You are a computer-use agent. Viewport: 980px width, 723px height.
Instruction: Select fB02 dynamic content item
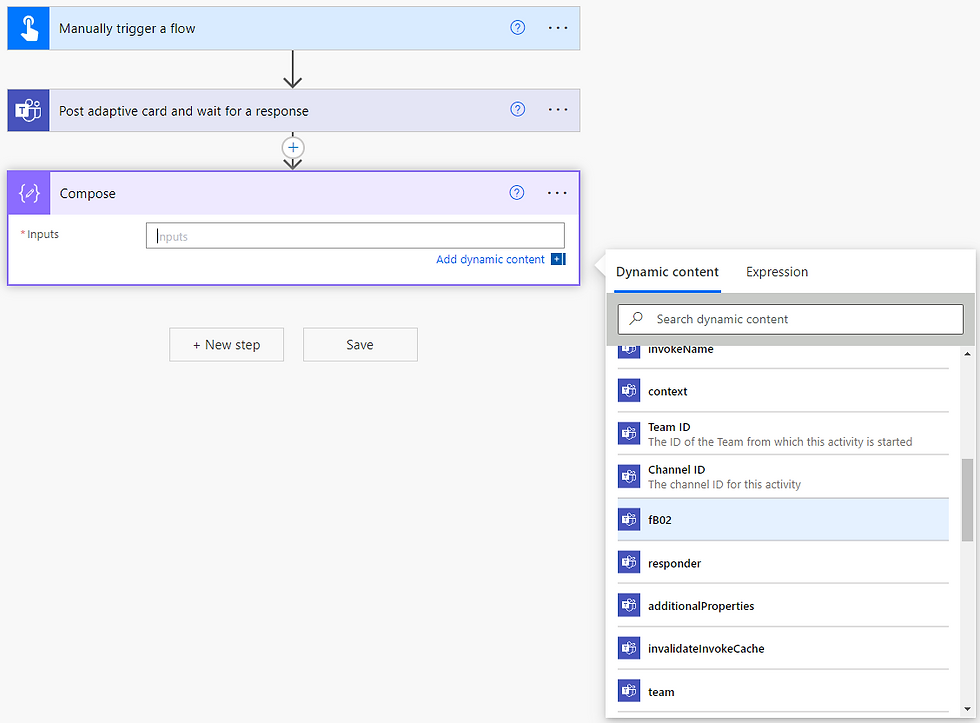(783, 519)
